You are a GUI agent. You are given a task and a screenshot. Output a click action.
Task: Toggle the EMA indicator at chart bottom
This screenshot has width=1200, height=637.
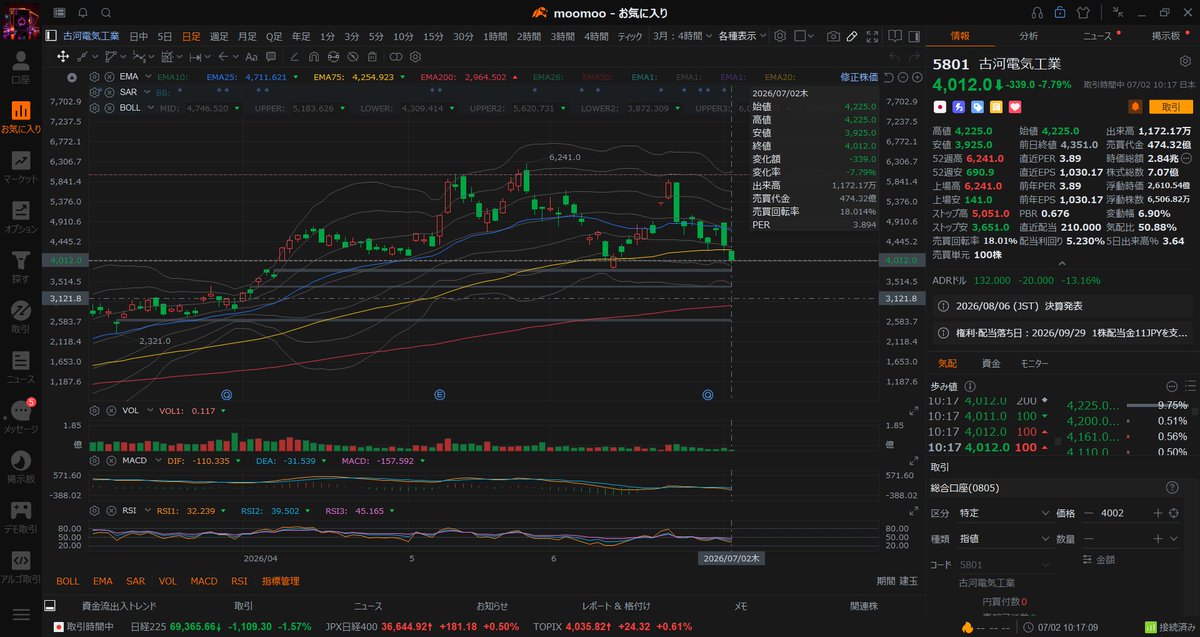pos(103,581)
